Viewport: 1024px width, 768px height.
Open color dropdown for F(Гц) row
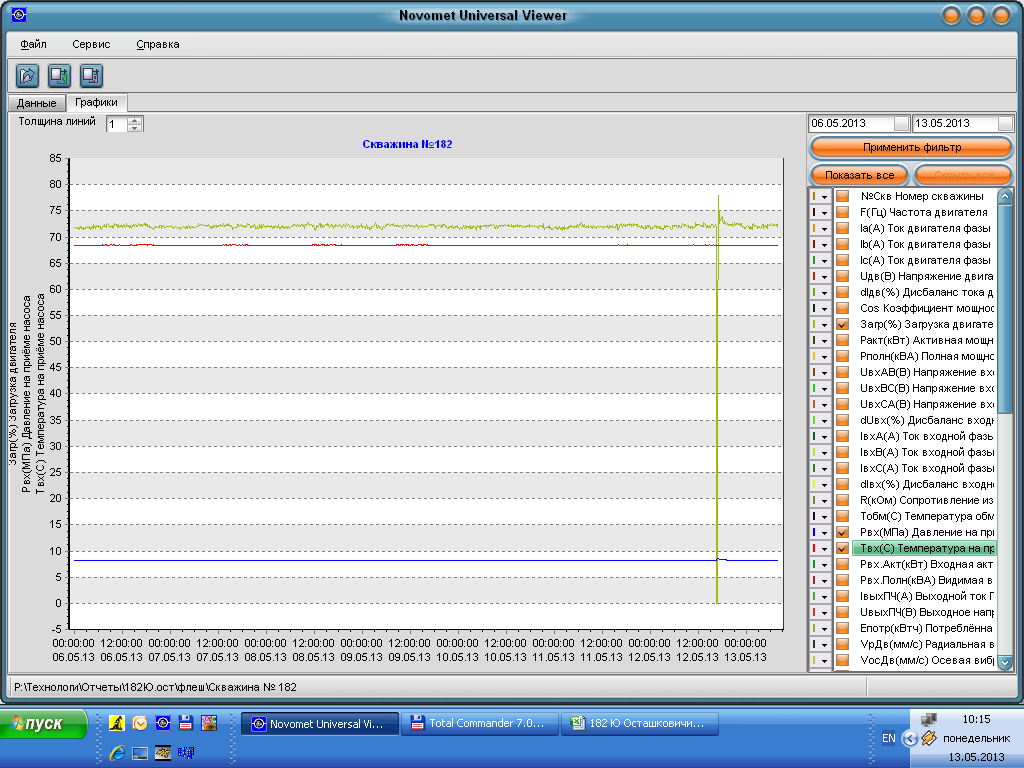click(825, 212)
